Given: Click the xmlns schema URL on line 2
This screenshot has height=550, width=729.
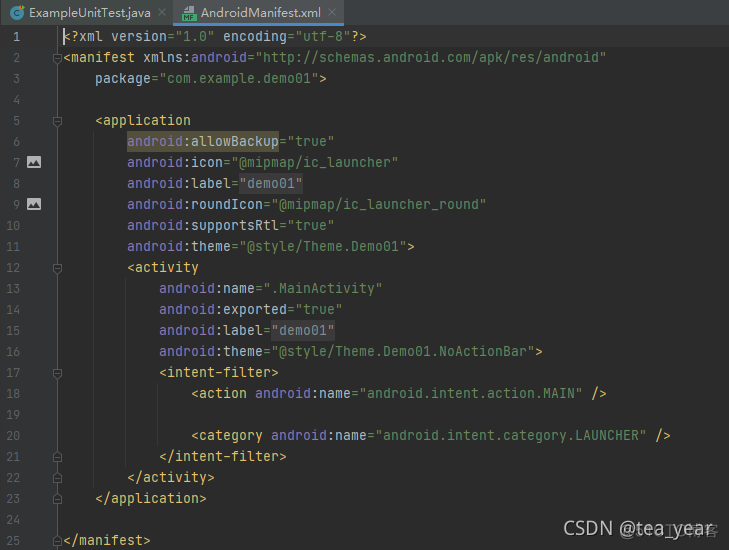Looking at the screenshot, I should point(431,58).
